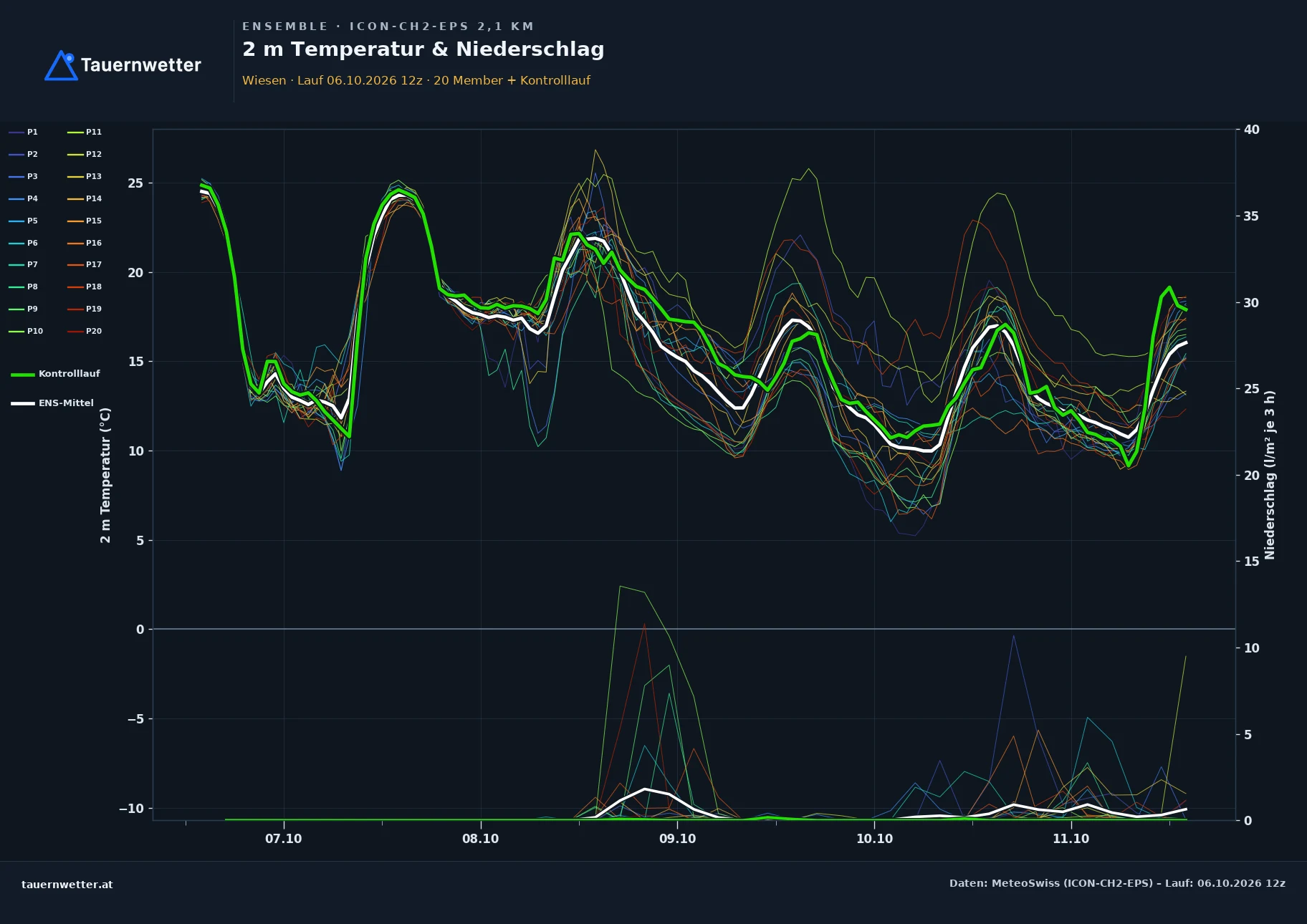The height and width of the screenshot is (924, 1307).
Task: Open the tauernwetter.at footer link
Action: [67, 885]
